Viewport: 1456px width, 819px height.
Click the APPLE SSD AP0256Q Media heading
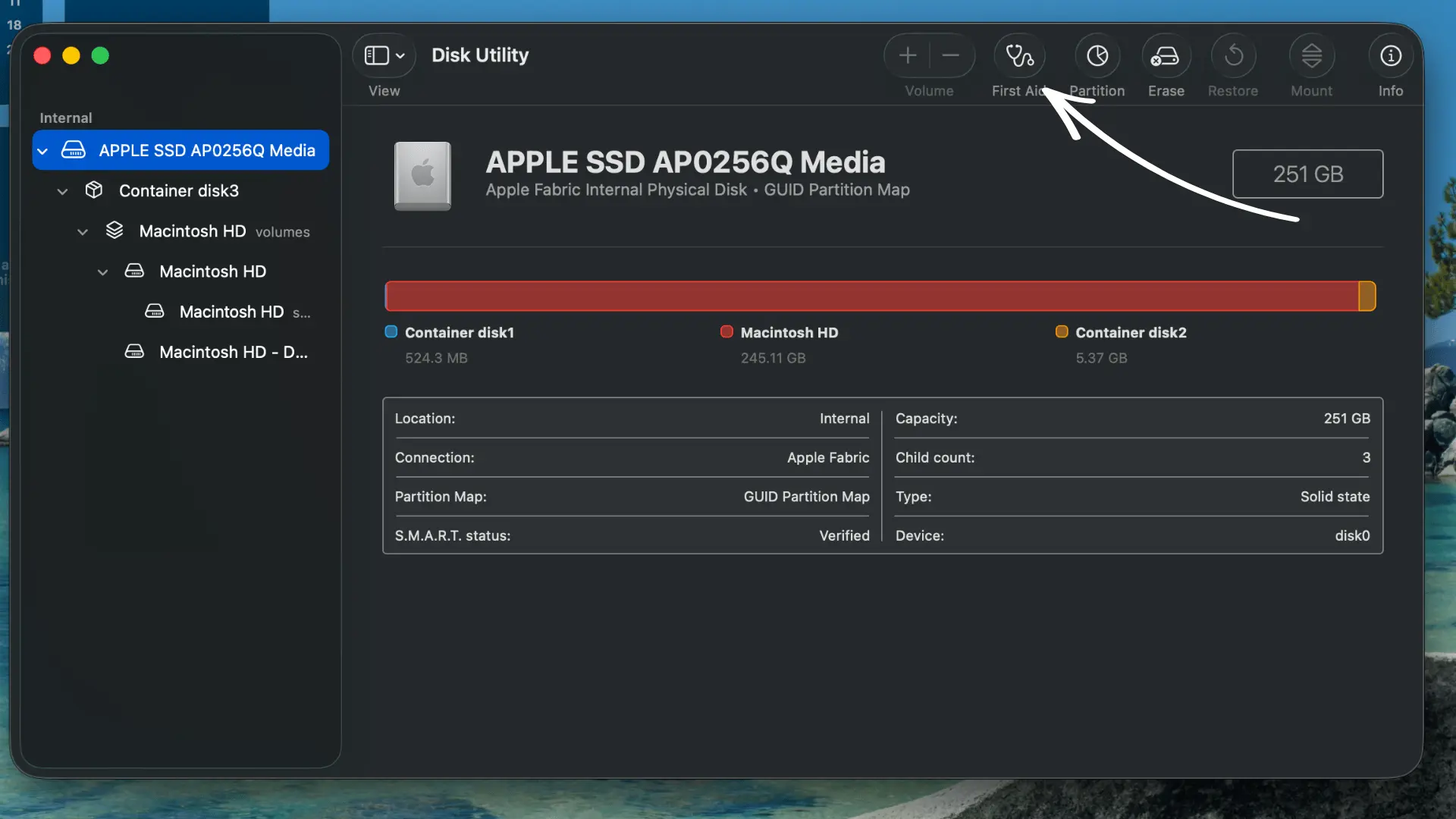pos(686,162)
